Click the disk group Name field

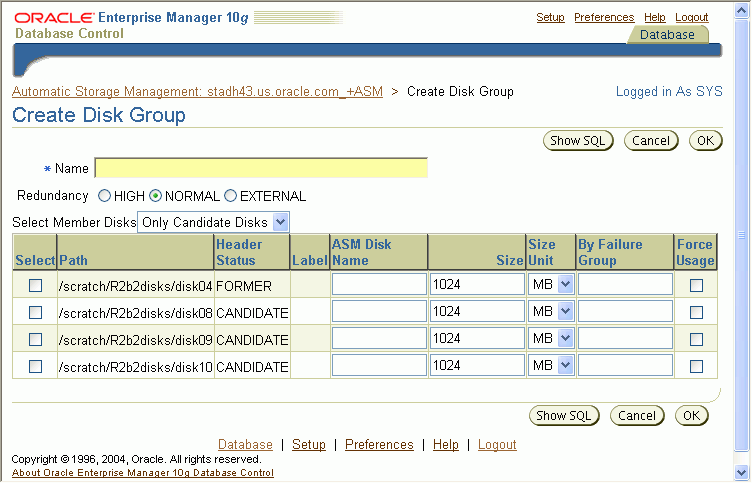(x=260, y=168)
